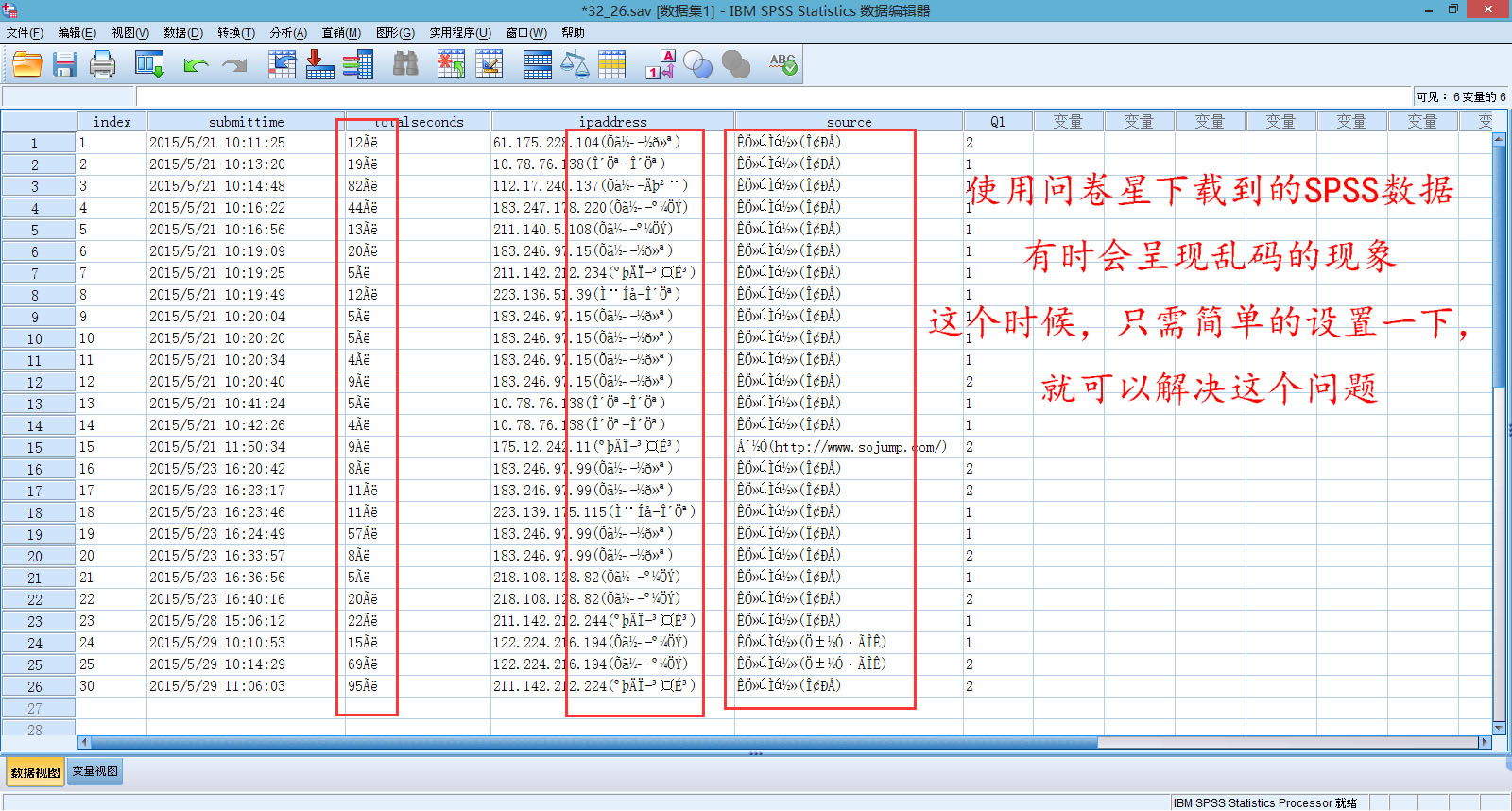The width and height of the screenshot is (1512, 811).
Task: Select the ipaddress column header
Action: pyautogui.click(x=612, y=121)
